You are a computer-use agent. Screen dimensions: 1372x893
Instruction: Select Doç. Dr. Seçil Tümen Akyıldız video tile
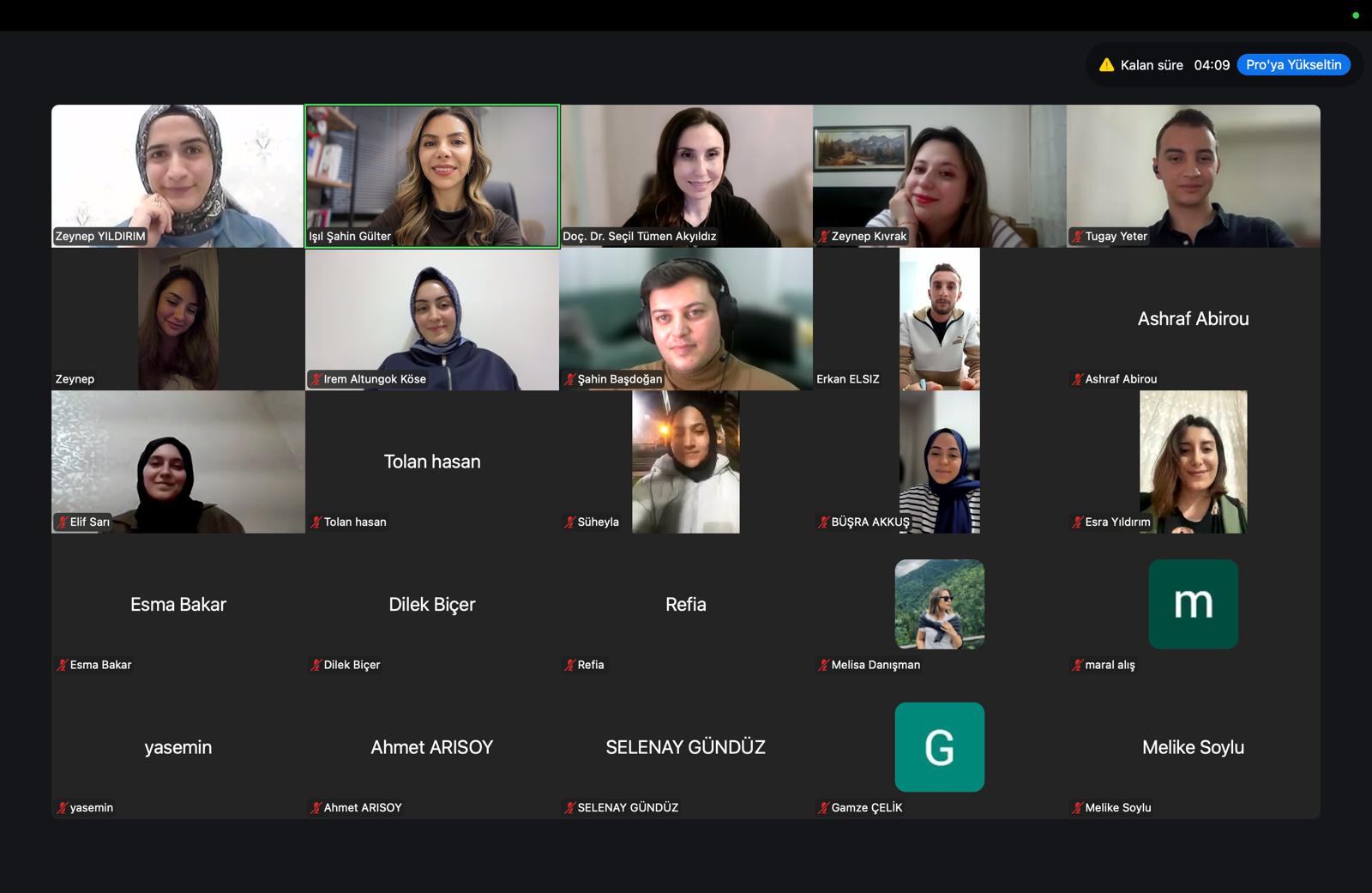pyautogui.click(x=686, y=176)
